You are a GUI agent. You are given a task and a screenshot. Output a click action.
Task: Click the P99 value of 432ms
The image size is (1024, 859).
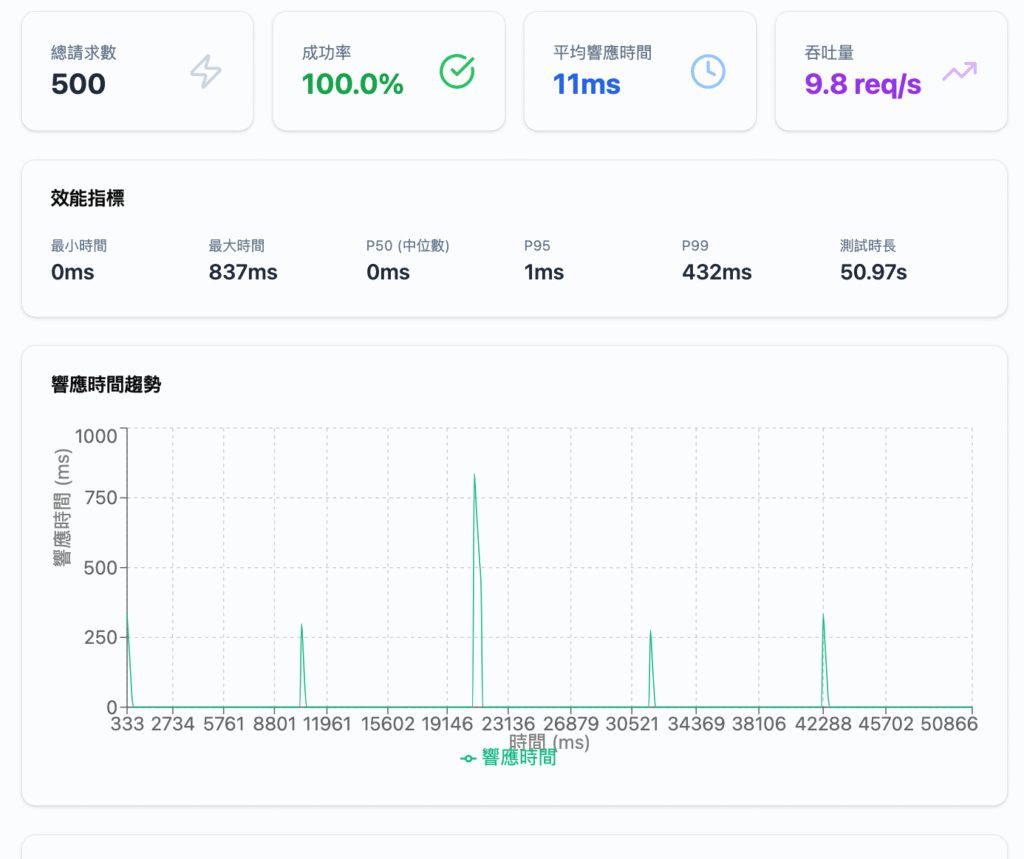716,272
